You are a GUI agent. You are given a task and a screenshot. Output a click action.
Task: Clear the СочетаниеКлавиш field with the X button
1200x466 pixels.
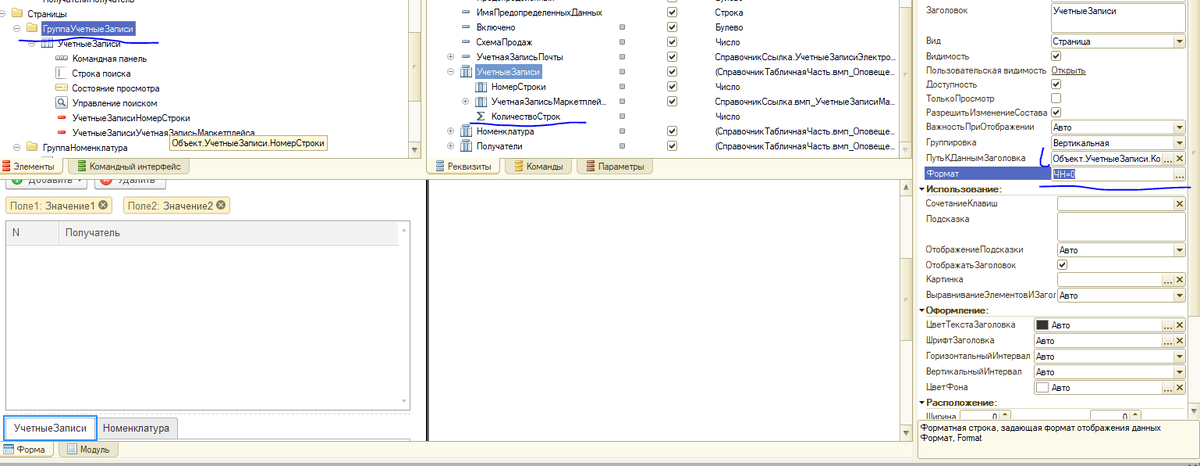click(x=1179, y=204)
